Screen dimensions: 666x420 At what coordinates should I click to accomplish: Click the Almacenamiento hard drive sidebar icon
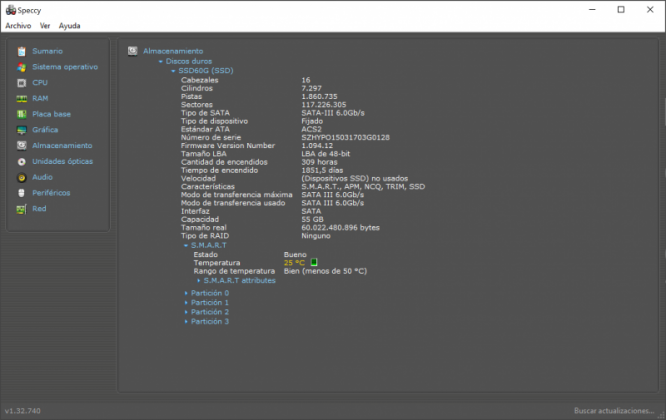tap(21, 146)
